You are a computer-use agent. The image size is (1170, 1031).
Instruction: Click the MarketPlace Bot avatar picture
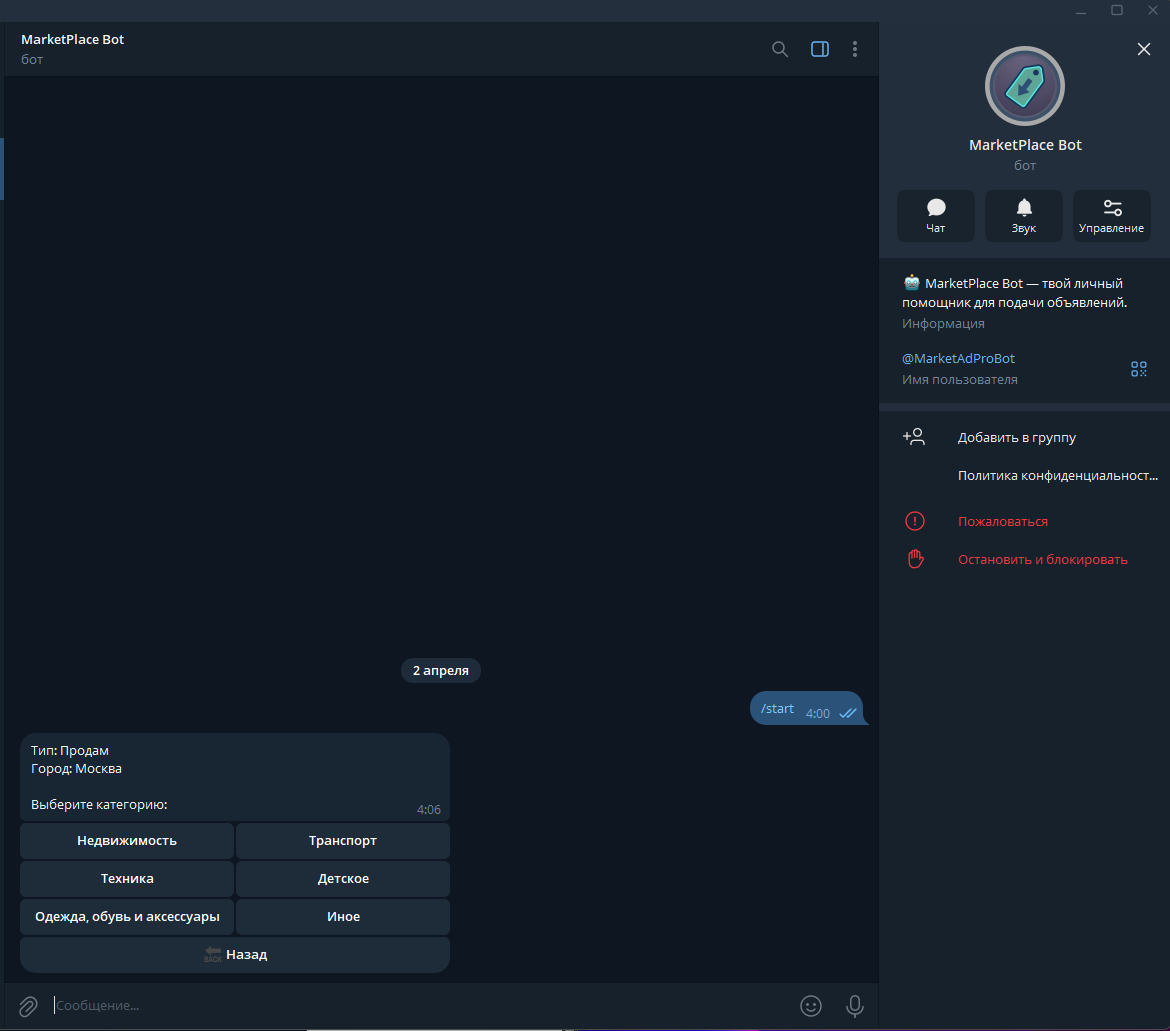[x=1024, y=86]
